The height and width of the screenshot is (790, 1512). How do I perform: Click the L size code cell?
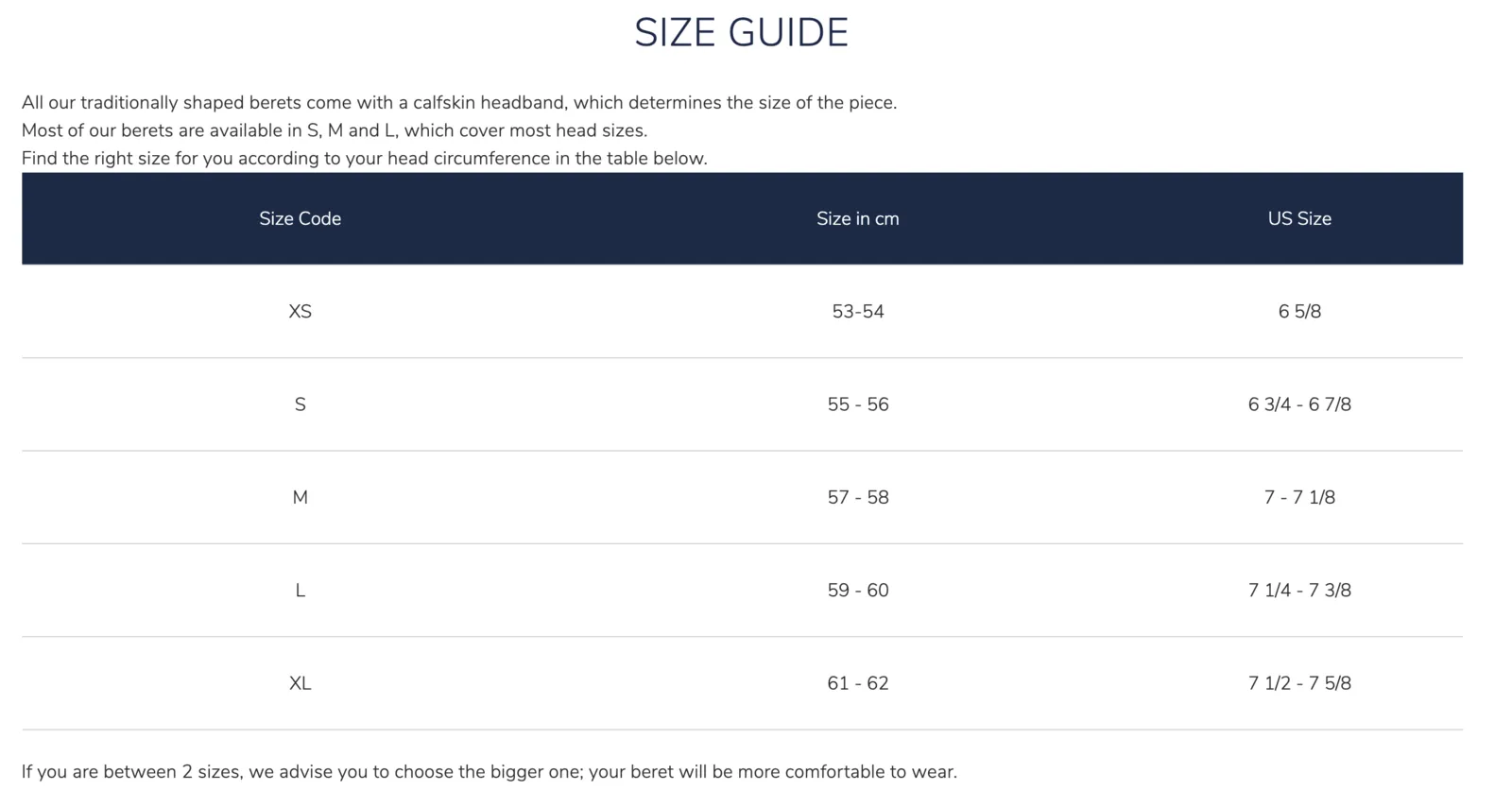[x=301, y=591]
